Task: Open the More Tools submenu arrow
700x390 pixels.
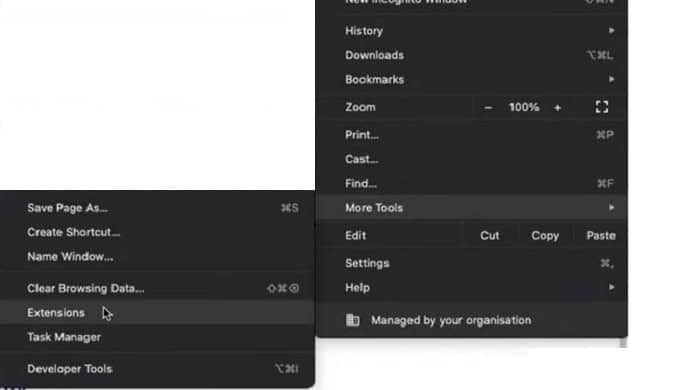Action: (611, 207)
